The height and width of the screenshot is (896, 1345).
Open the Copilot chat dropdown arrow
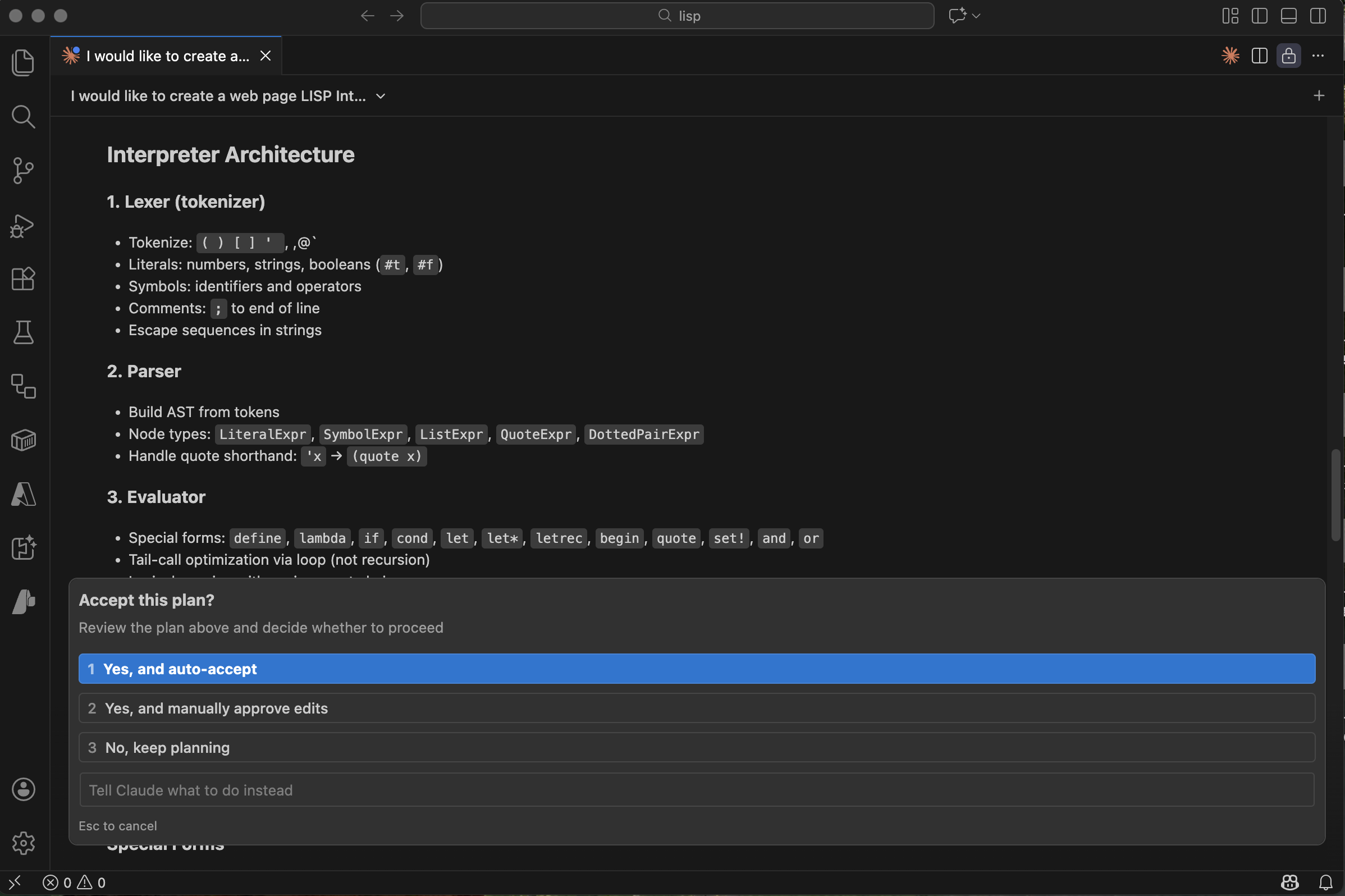976,15
